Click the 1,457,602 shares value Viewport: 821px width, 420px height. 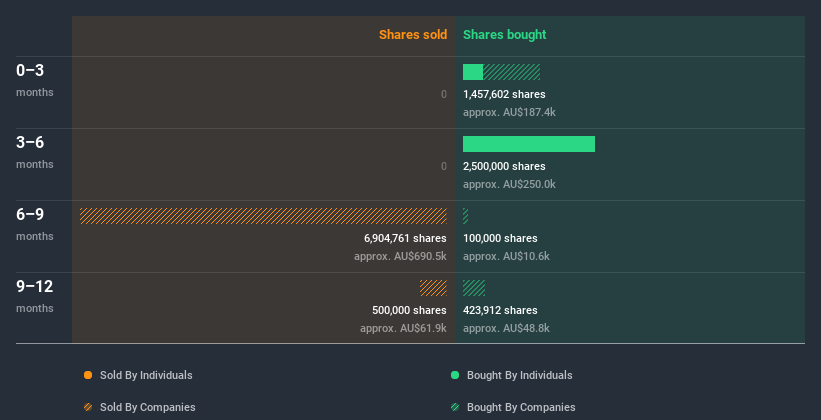(x=504, y=94)
